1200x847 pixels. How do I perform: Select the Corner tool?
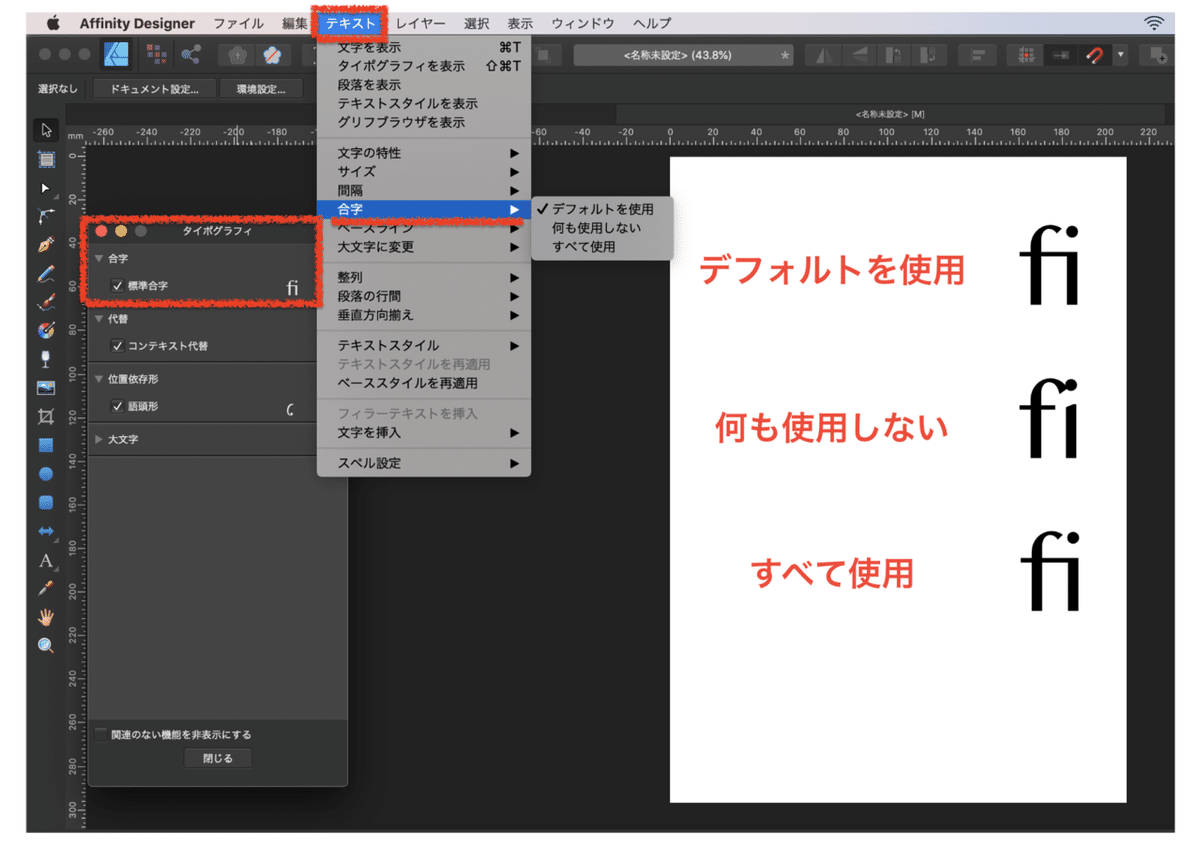tap(46, 216)
